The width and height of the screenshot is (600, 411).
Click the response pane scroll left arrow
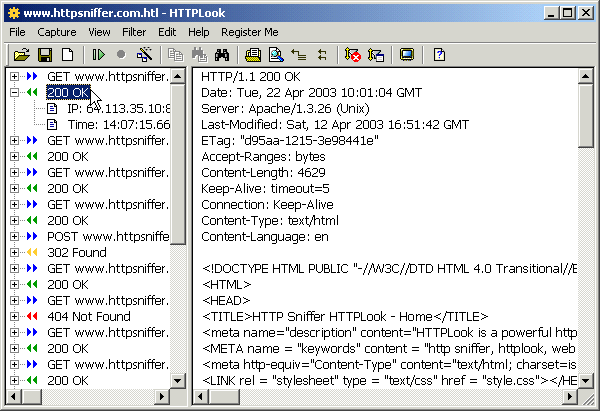[x=201, y=396]
